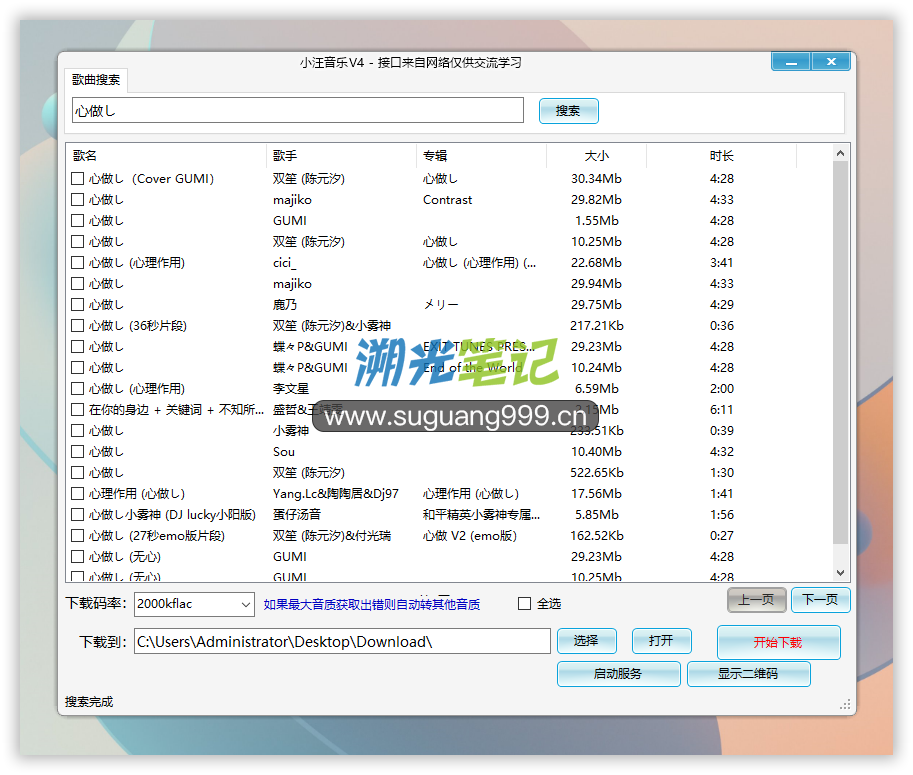The image size is (913, 775).
Task: Close the 小汪音乐V4 window
Action: [831, 61]
